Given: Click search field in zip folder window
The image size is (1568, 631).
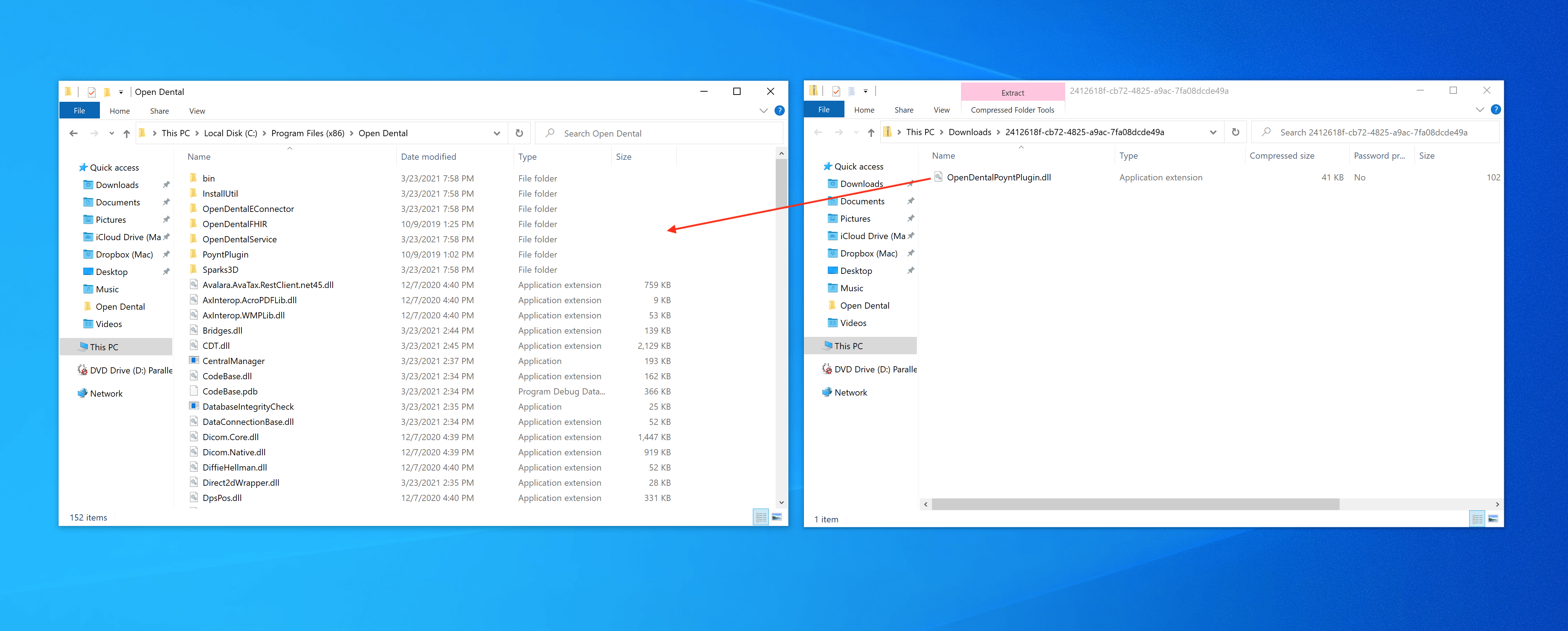Looking at the screenshot, I should [1375, 132].
